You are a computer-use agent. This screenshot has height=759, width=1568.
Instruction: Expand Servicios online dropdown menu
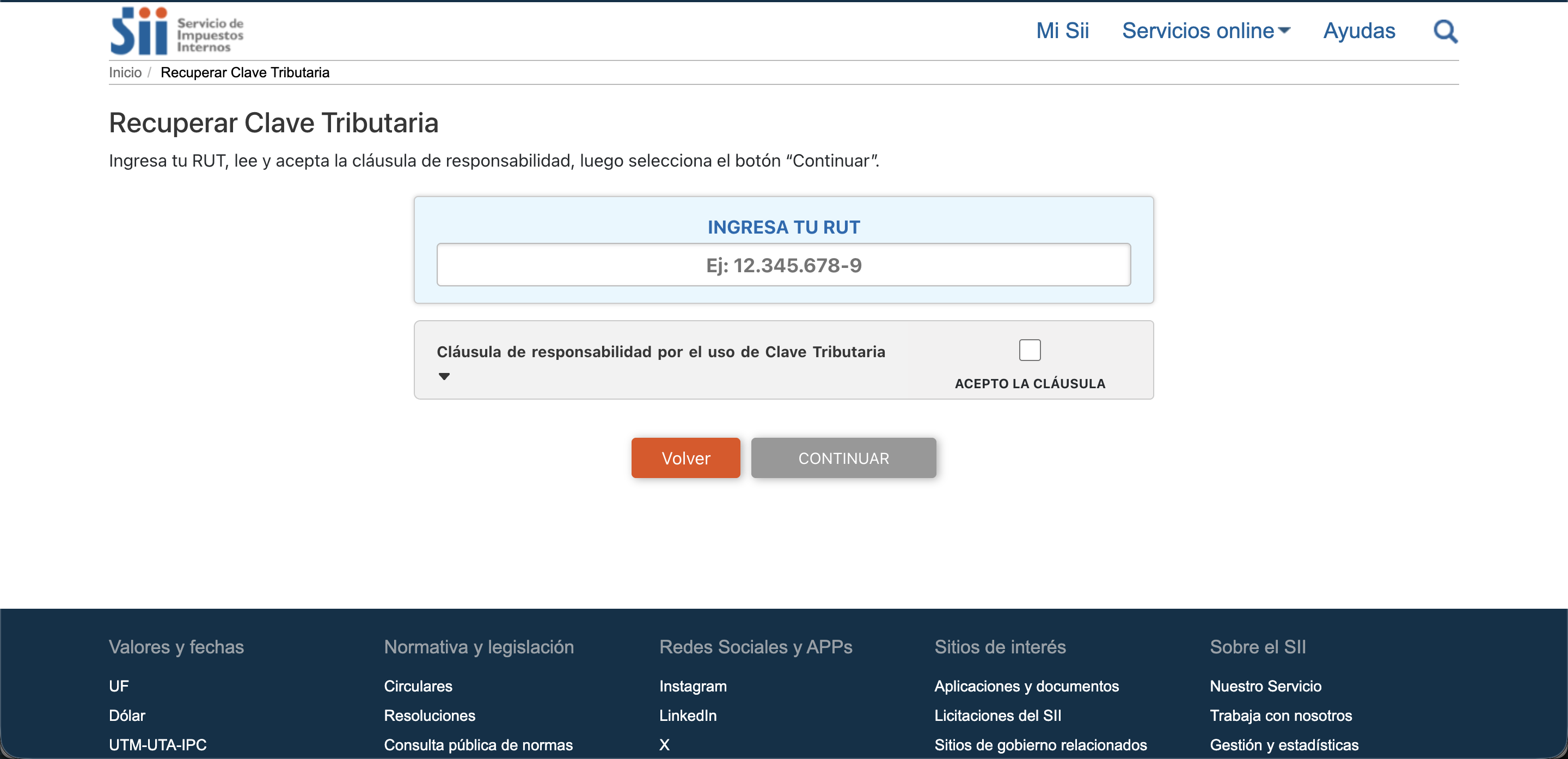pos(1206,31)
